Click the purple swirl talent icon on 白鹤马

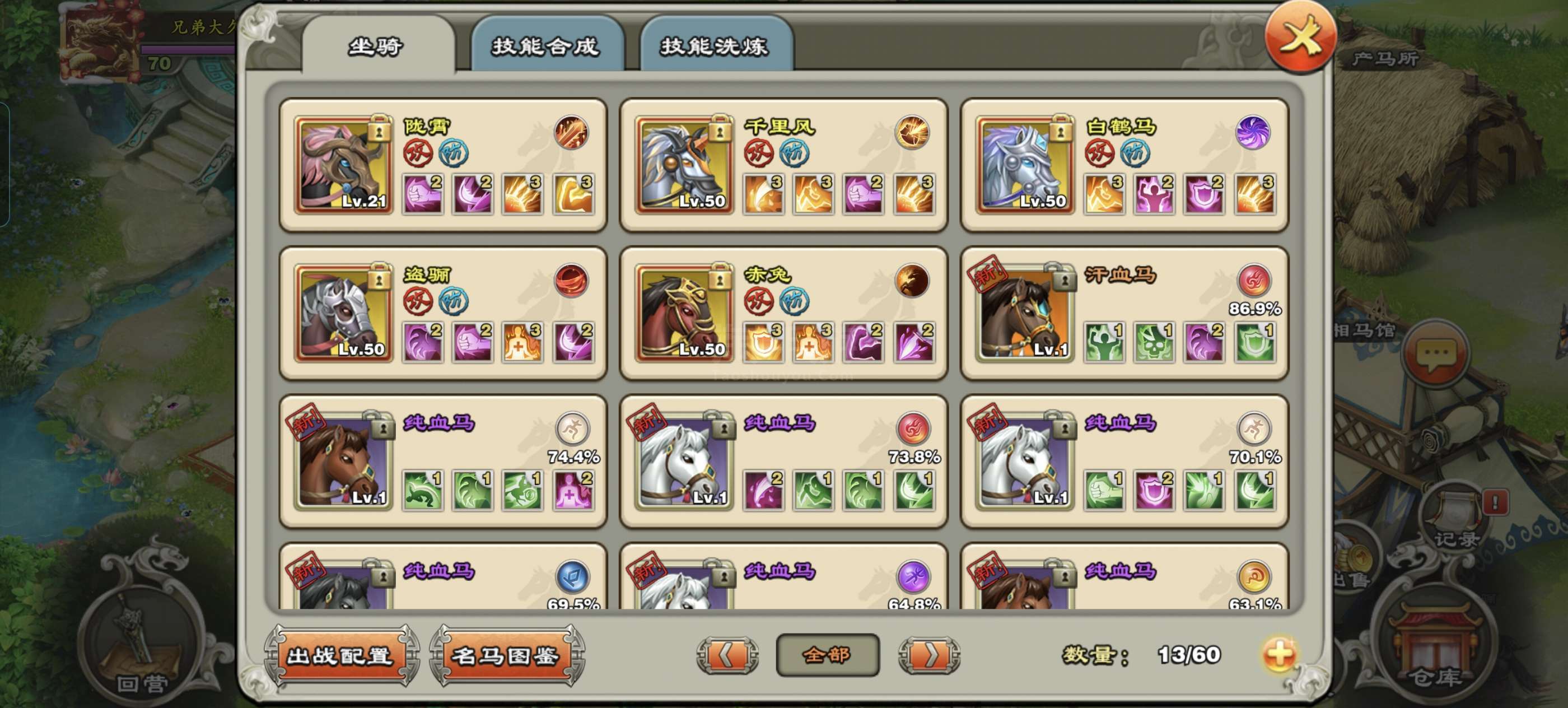(1253, 132)
